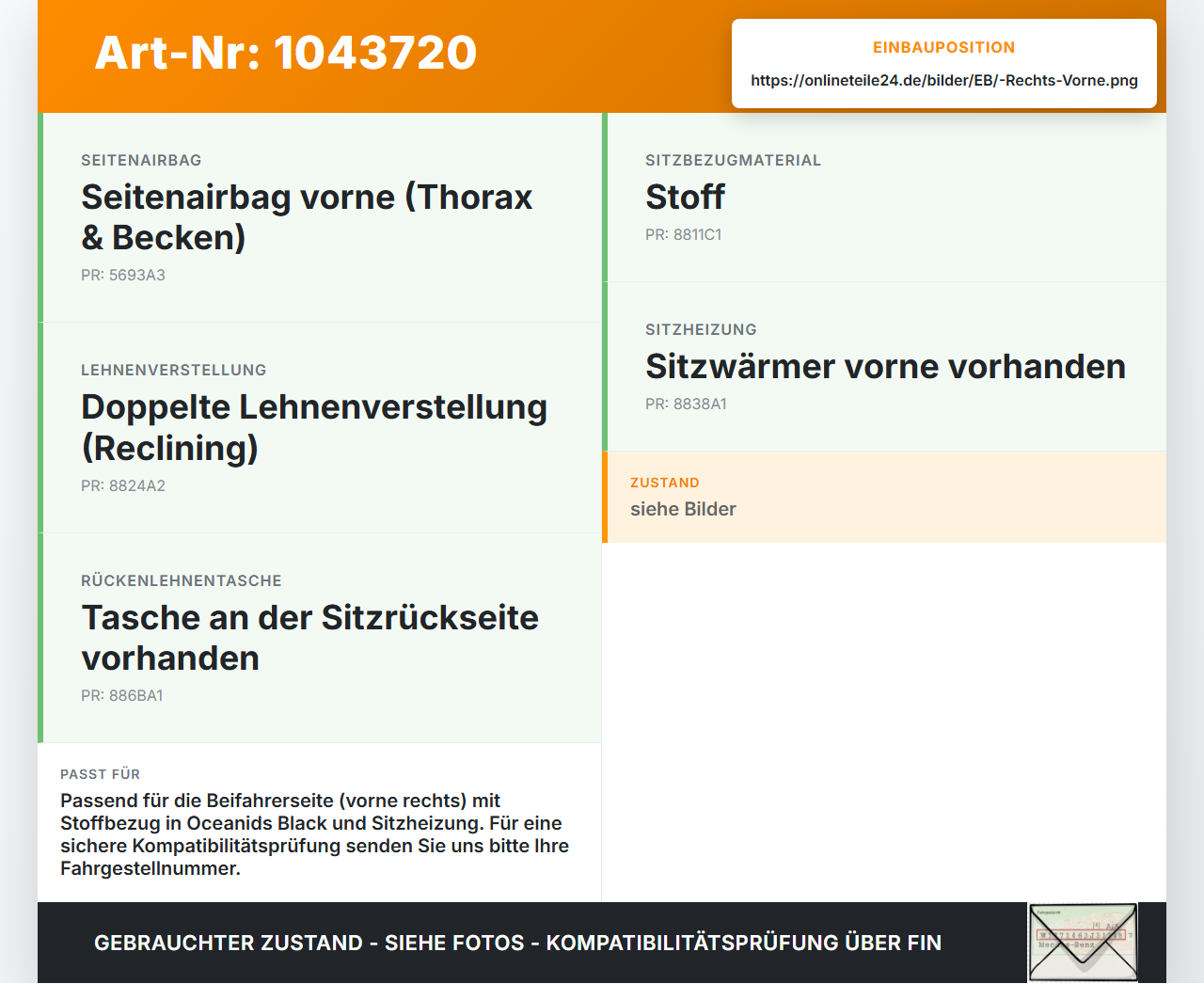The image size is (1204, 984).
Task: Click 'Doppelte Lehnenverstellung (Reclining)' text
Action: pyautogui.click(x=314, y=427)
